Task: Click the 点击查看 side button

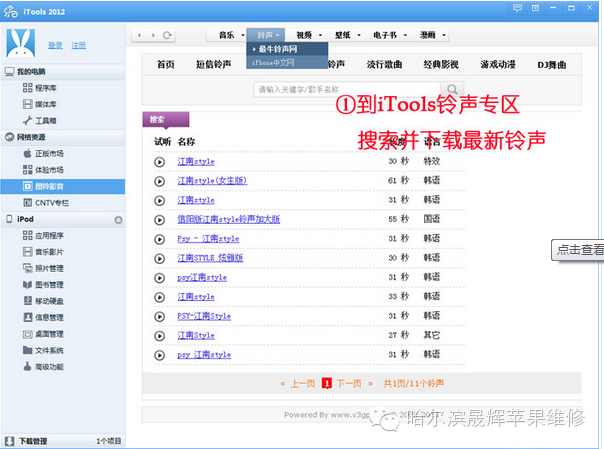Action: 577,250
